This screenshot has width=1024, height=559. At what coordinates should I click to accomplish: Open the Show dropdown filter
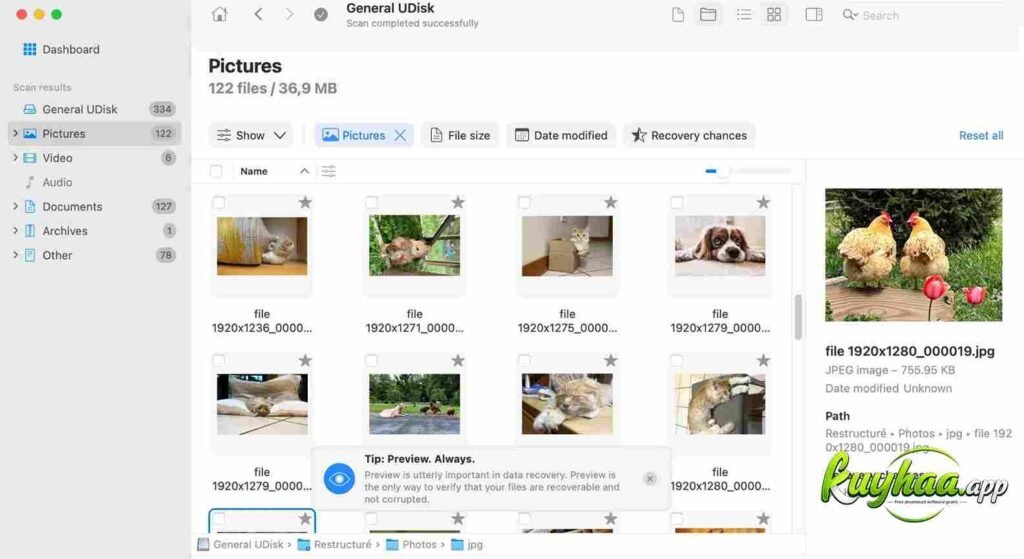(251, 135)
